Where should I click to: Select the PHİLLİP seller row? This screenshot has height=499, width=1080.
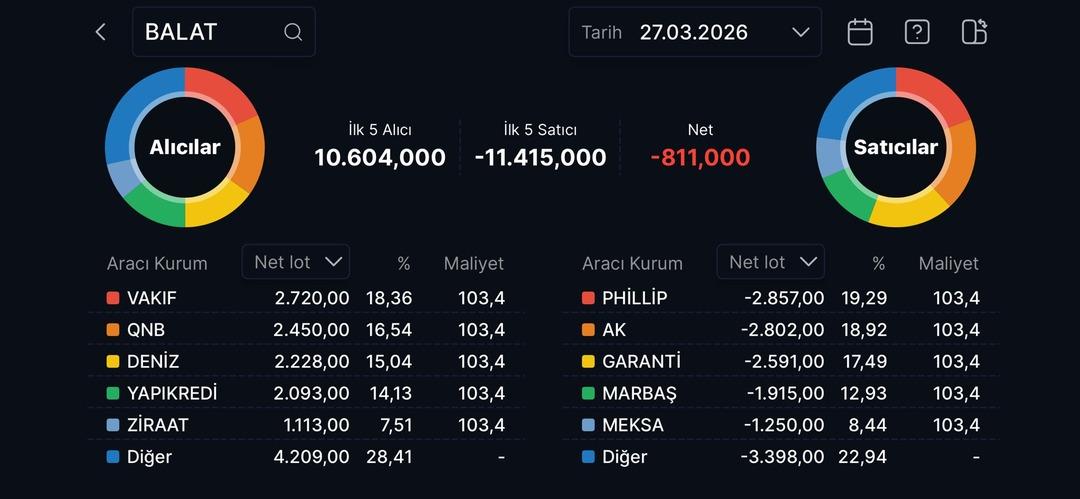[780, 298]
